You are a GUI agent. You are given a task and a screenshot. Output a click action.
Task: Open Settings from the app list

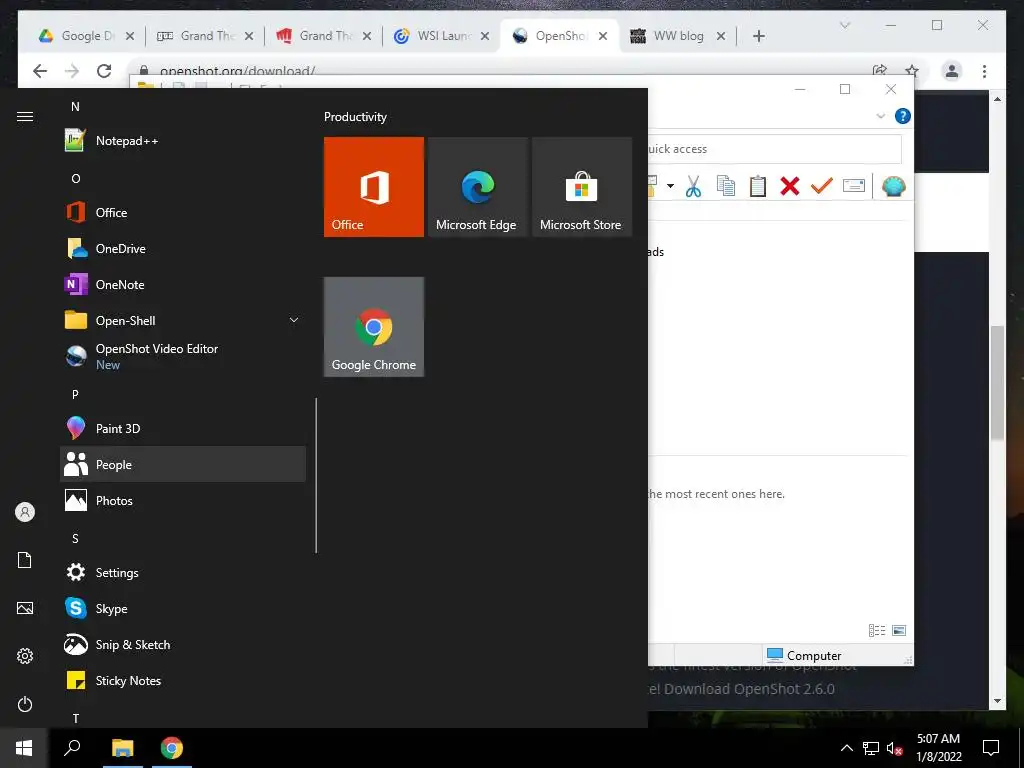[x=183, y=572]
